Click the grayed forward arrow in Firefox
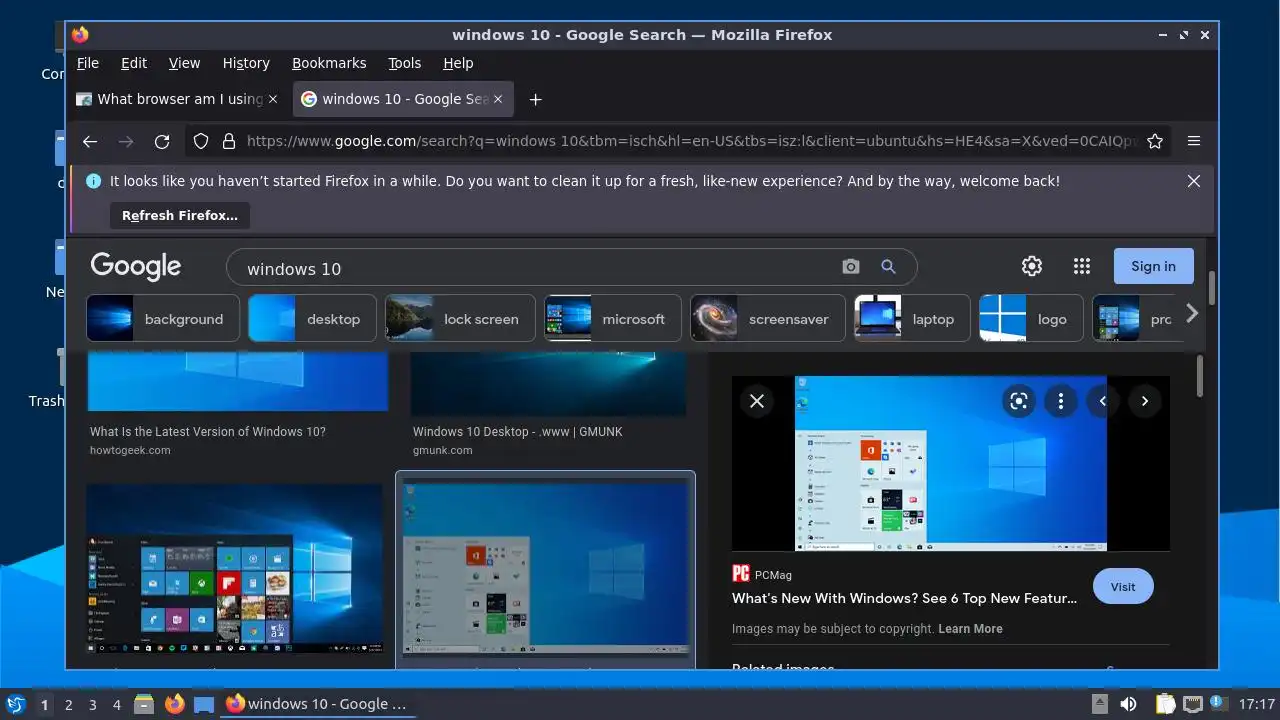This screenshot has height=720, width=1280. click(x=126, y=141)
